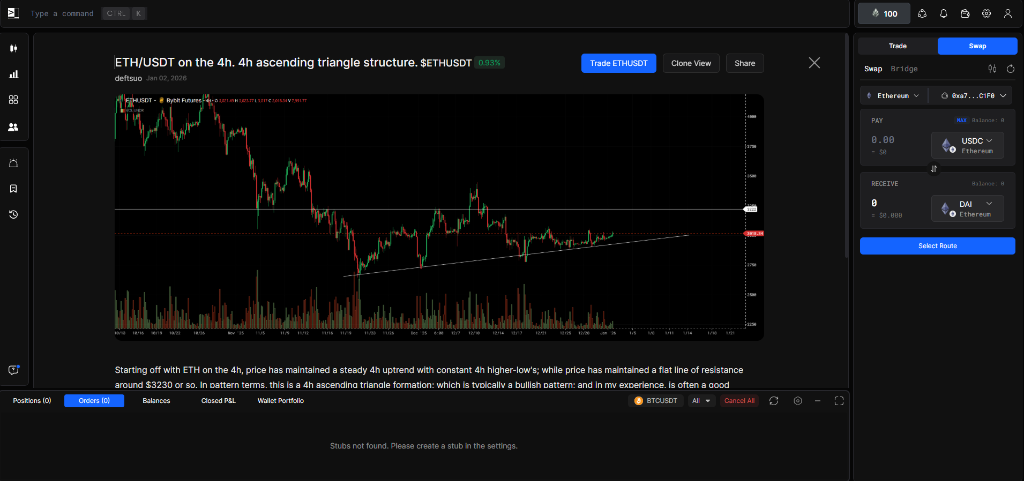Click the ETH chart image thumbnail
1024x481 pixels.
[439, 217]
